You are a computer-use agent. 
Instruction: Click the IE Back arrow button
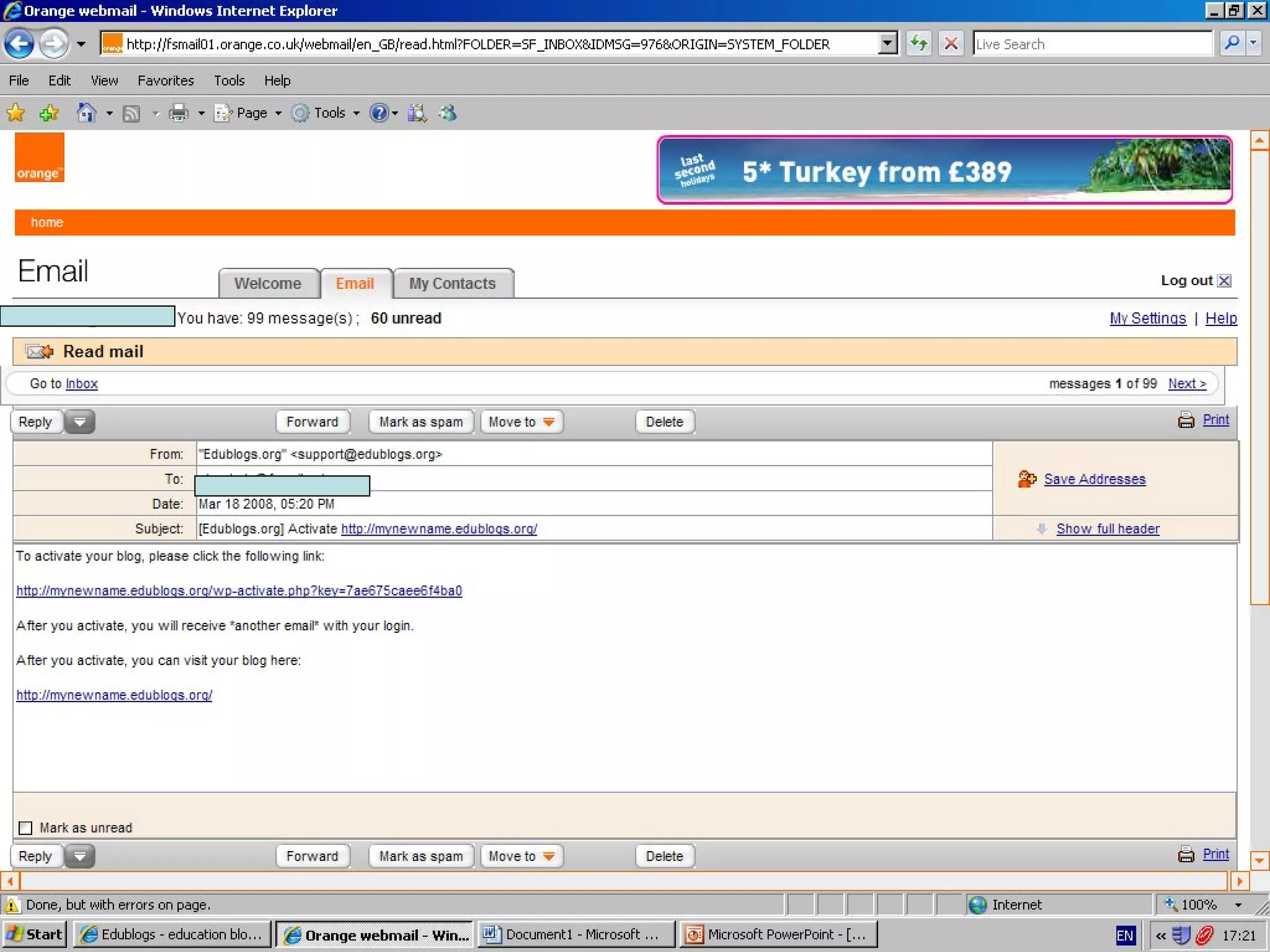[x=19, y=44]
